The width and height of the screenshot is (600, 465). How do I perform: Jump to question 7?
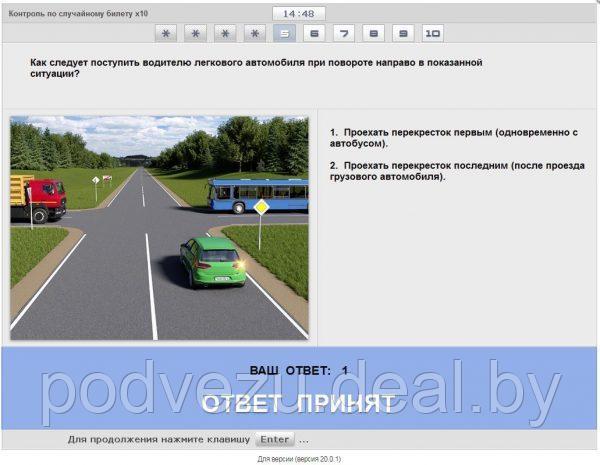[x=344, y=33]
